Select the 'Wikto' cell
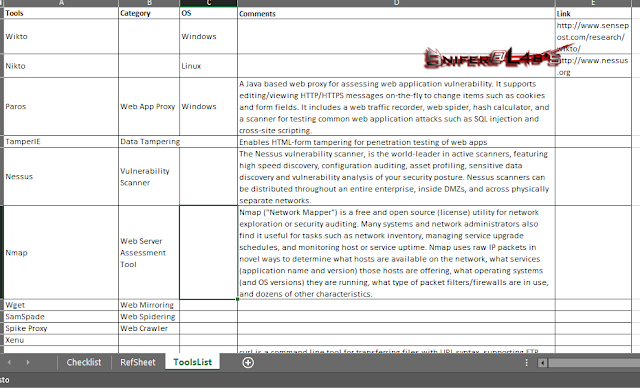Image resolution: width=640 pixels, height=388 pixels. (x=61, y=36)
